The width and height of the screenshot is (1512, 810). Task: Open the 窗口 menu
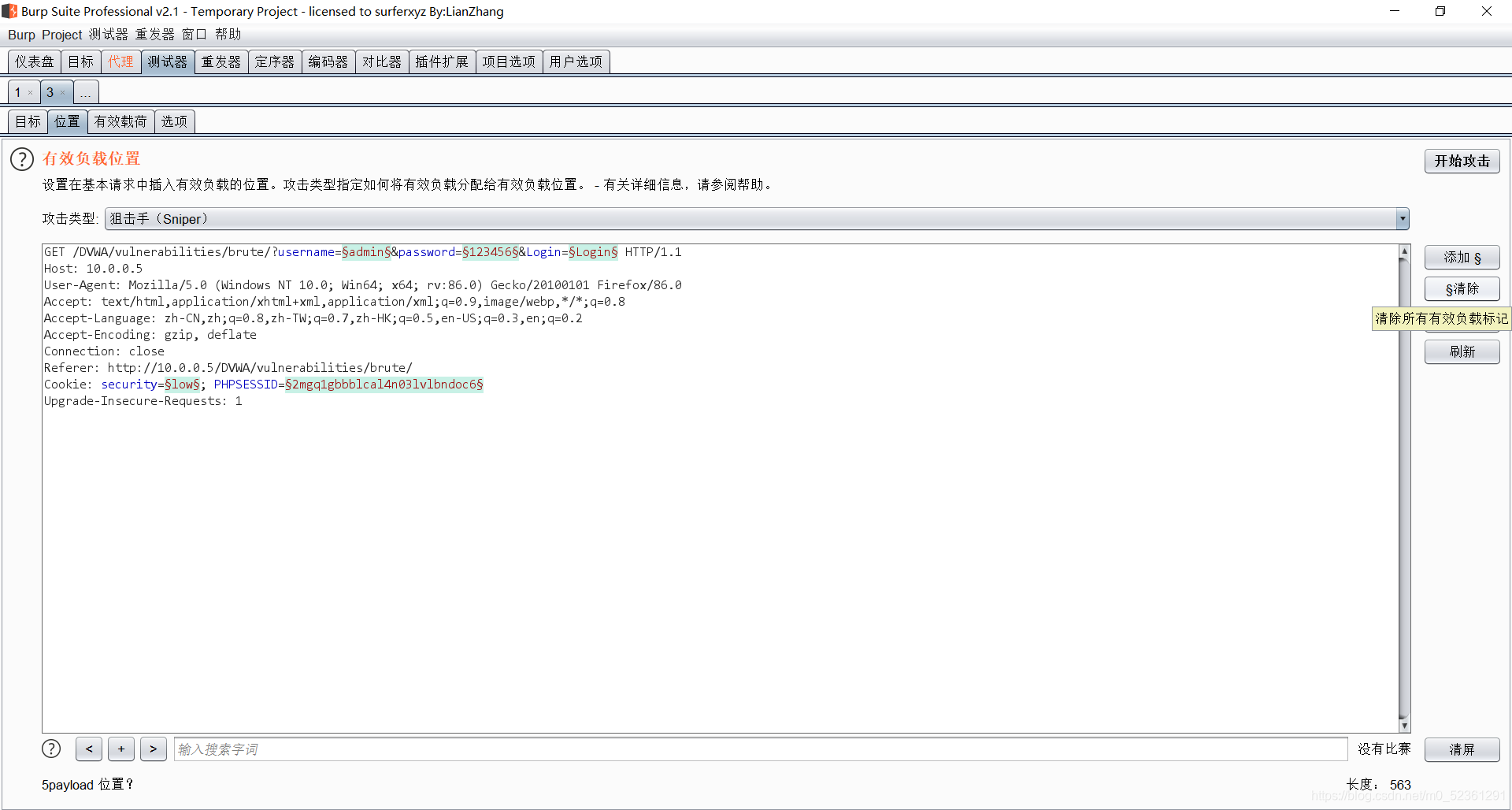[x=195, y=35]
